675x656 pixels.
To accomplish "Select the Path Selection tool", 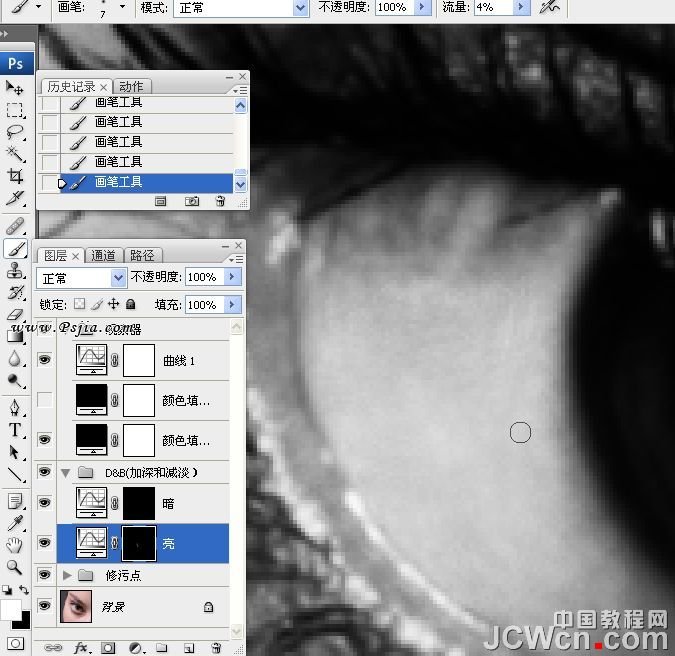I will pyautogui.click(x=15, y=452).
